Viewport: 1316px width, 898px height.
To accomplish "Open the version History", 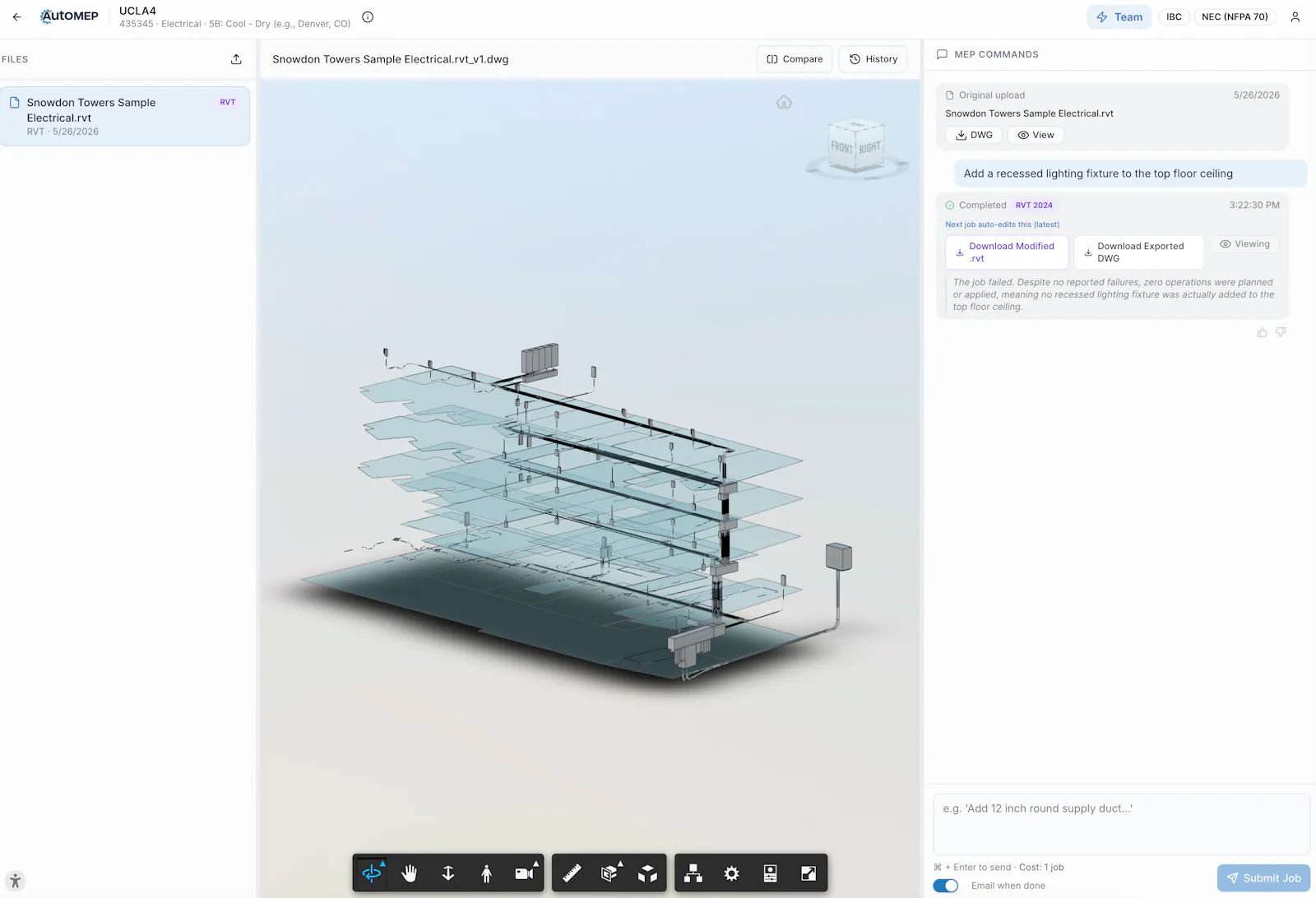I will 873,59.
